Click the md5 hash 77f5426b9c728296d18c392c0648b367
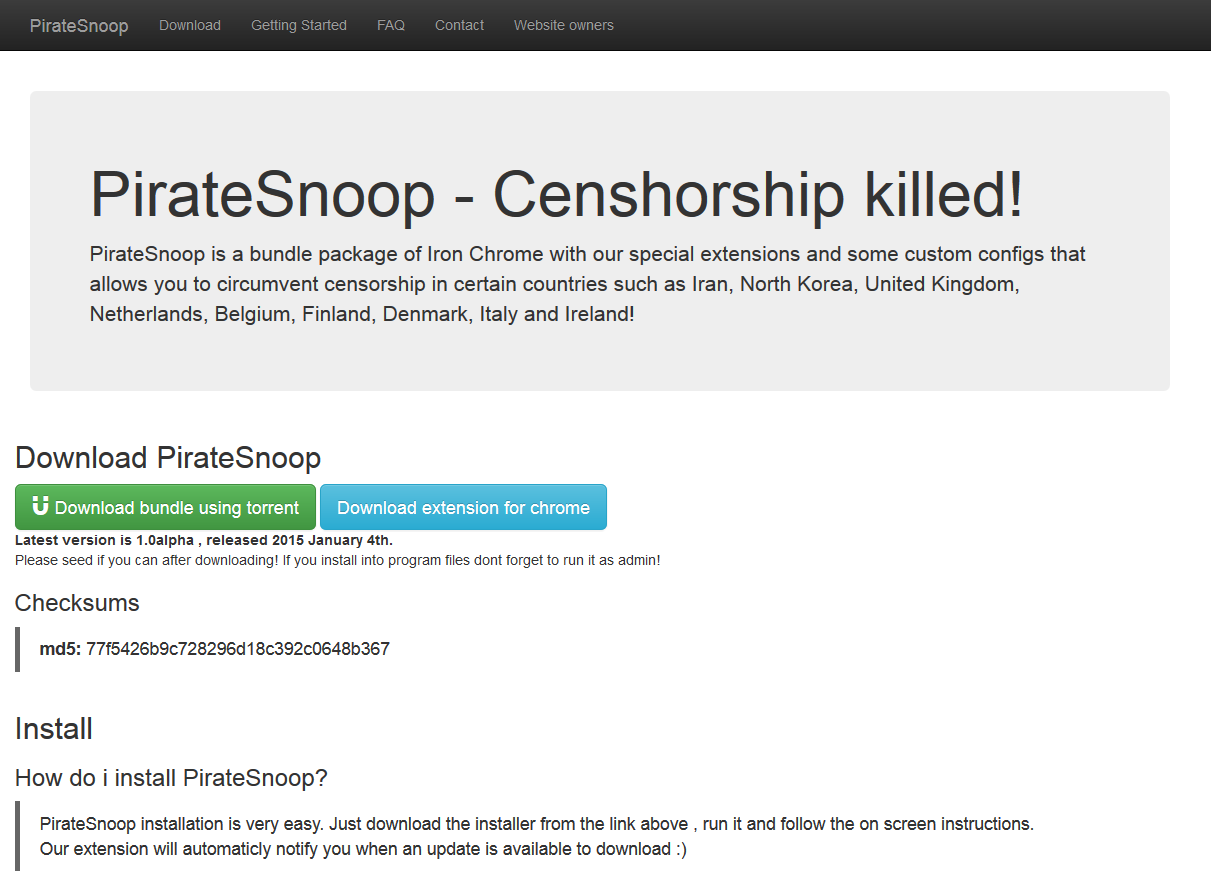 click(x=238, y=649)
